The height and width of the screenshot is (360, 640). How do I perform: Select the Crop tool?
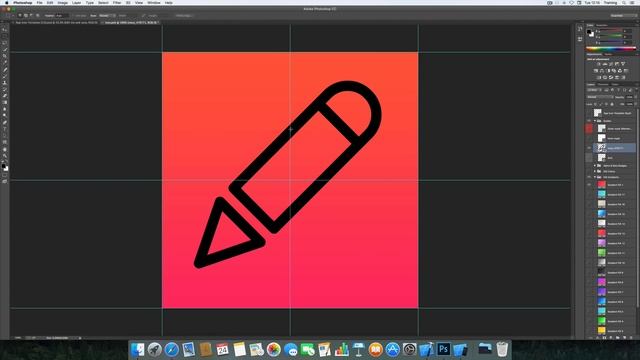click(x=4, y=56)
